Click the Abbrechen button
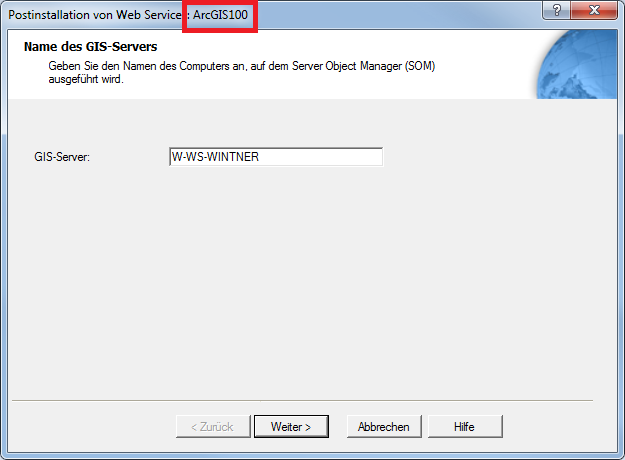 click(x=384, y=427)
